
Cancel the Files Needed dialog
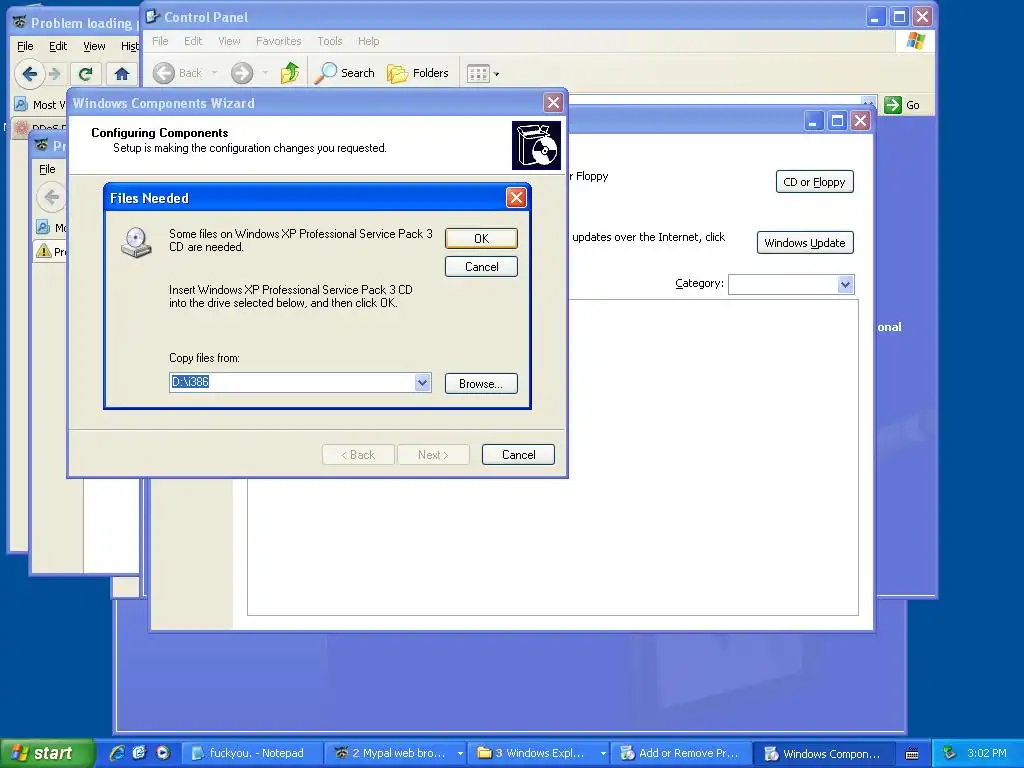click(x=481, y=266)
